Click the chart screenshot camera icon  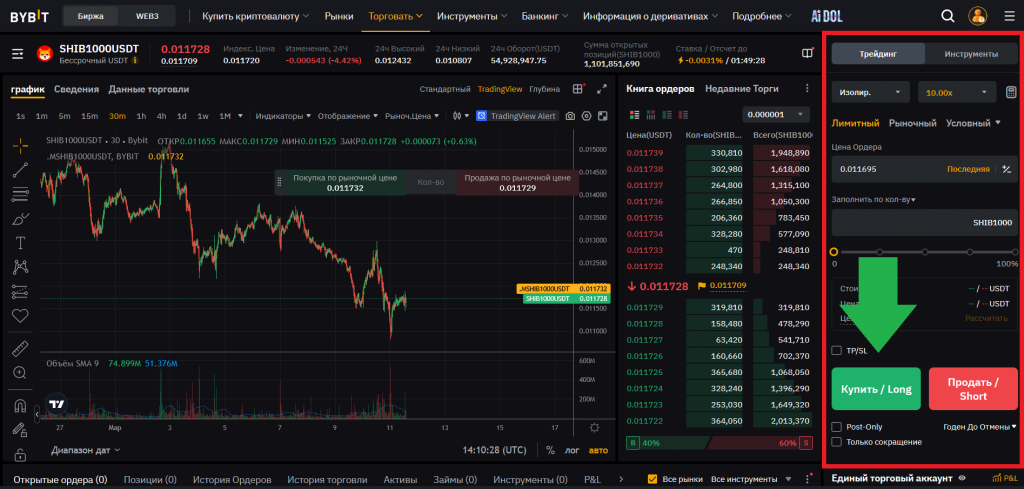click(x=570, y=116)
